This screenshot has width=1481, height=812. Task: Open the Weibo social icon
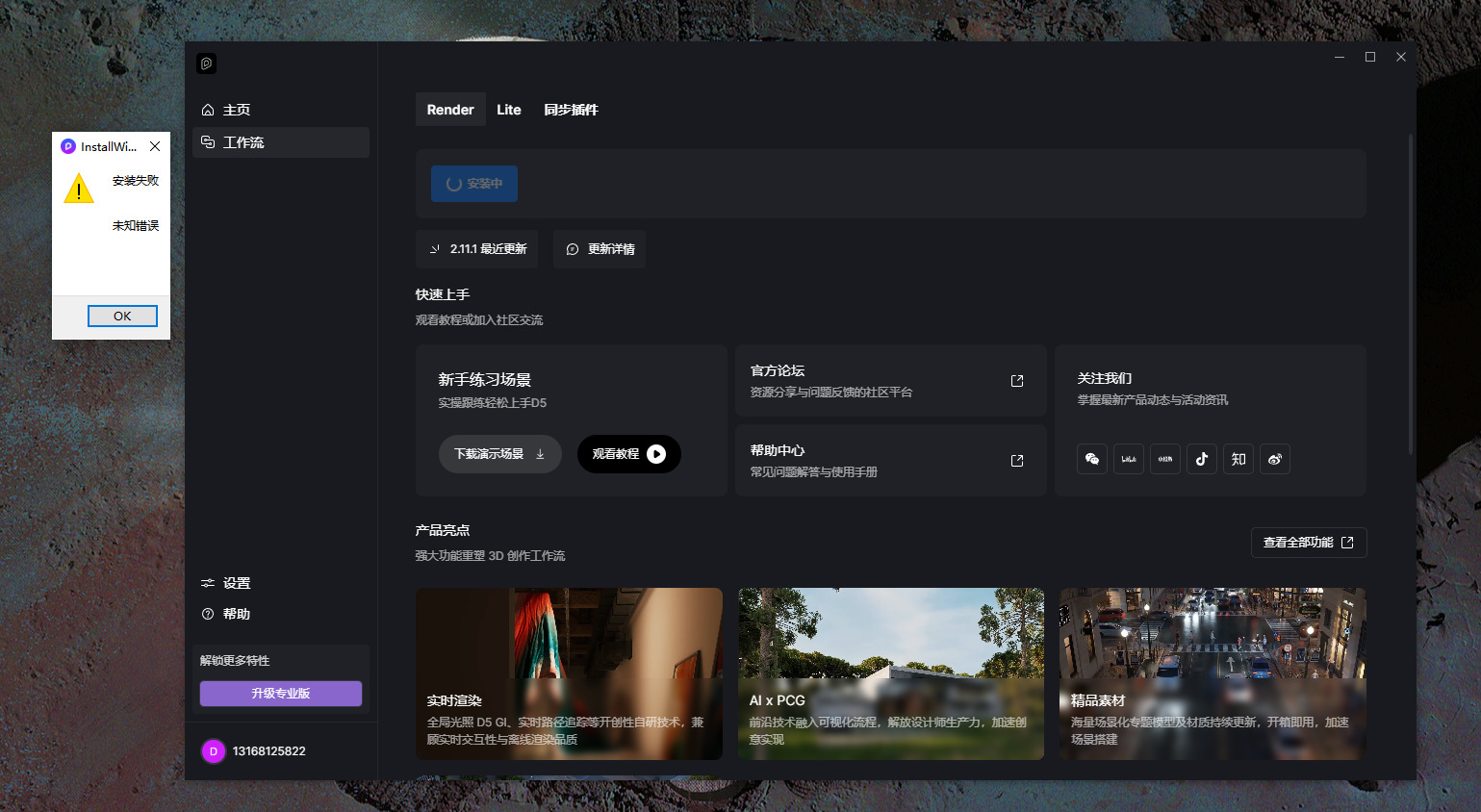tap(1275, 459)
